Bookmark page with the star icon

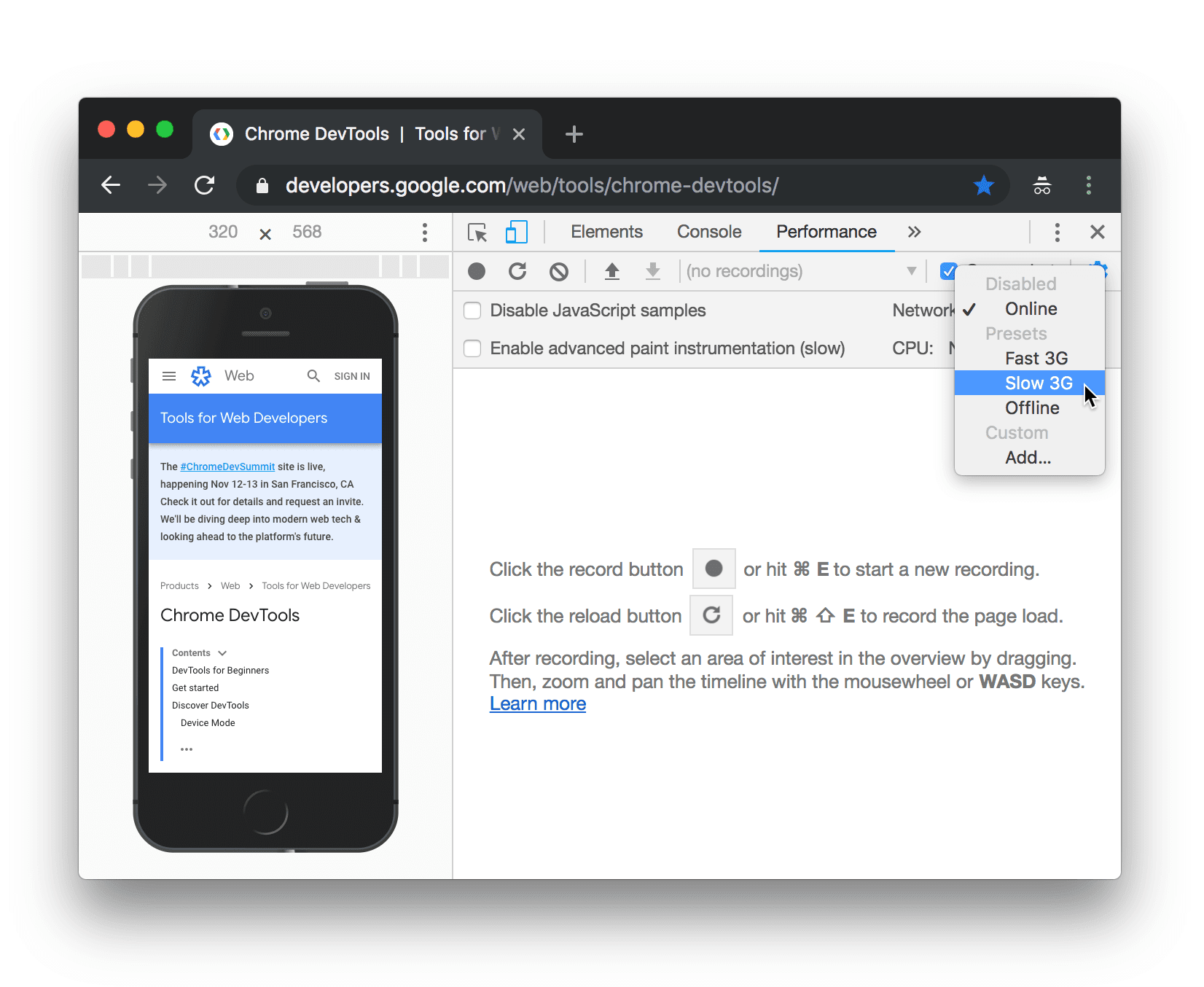(983, 186)
